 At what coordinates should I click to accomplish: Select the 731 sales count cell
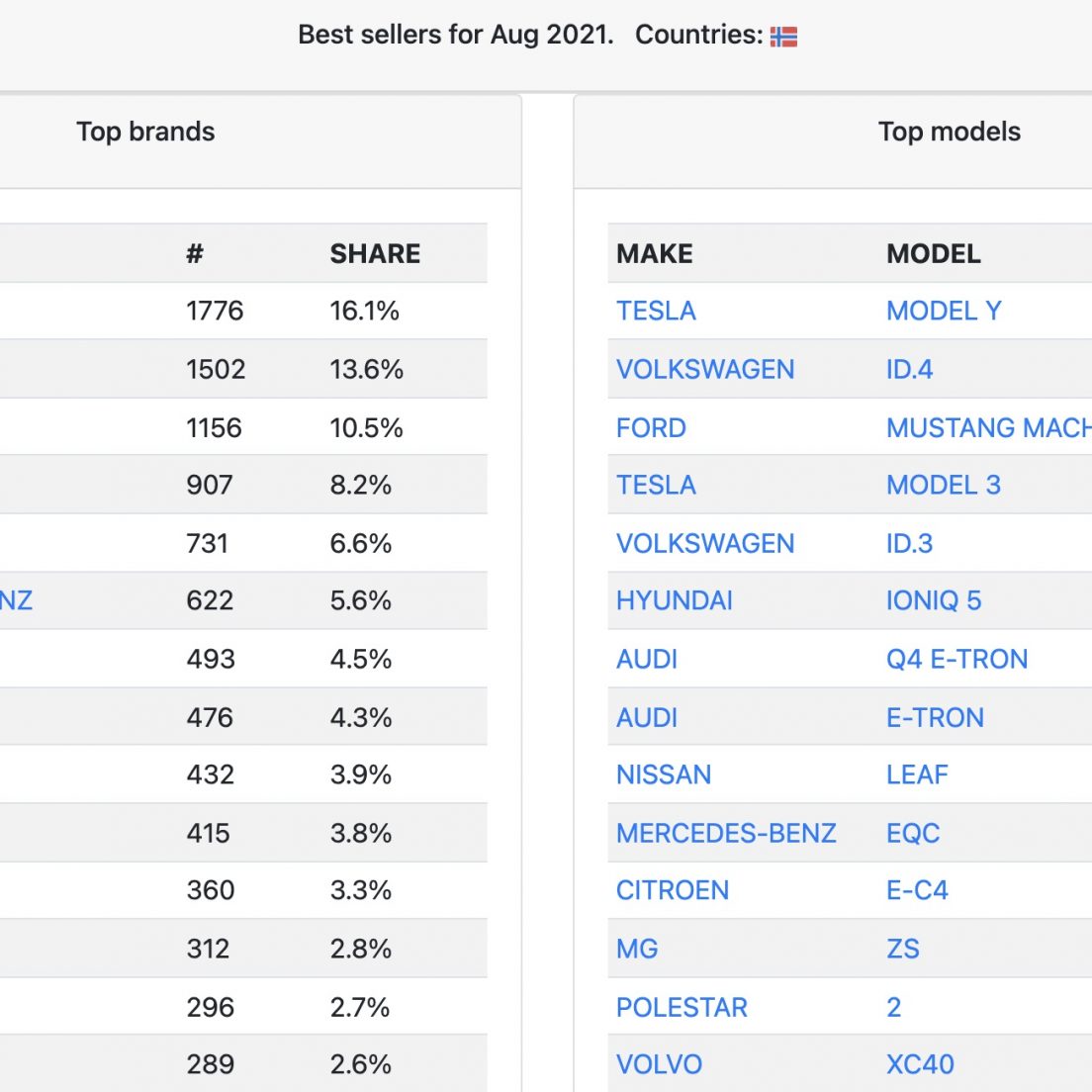(207, 543)
